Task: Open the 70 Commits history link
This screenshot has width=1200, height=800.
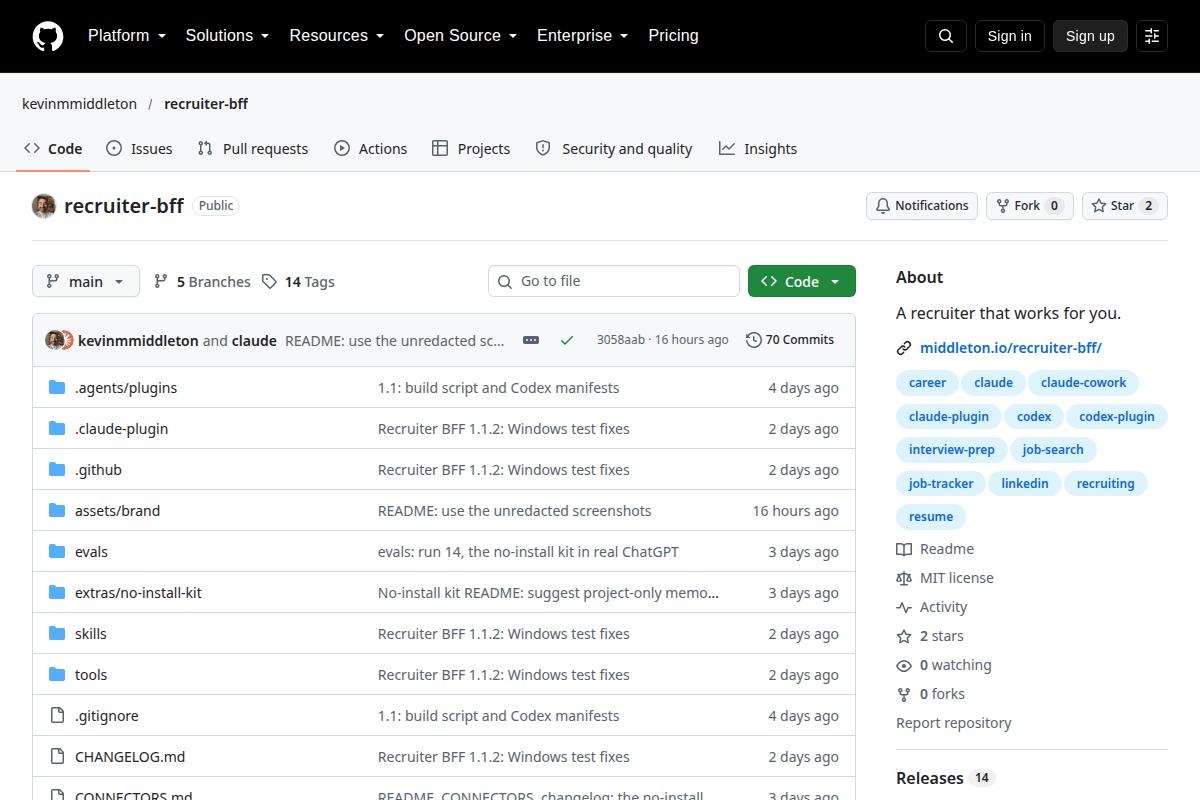Action: [790, 340]
